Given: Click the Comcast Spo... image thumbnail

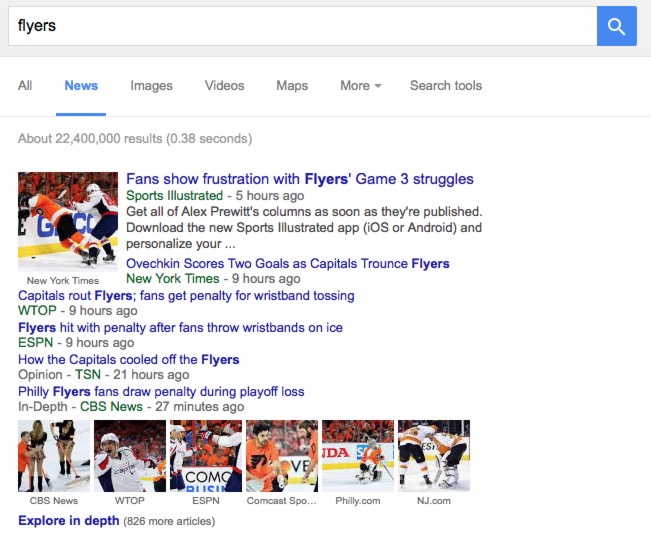Looking at the screenshot, I should coord(281,456).
